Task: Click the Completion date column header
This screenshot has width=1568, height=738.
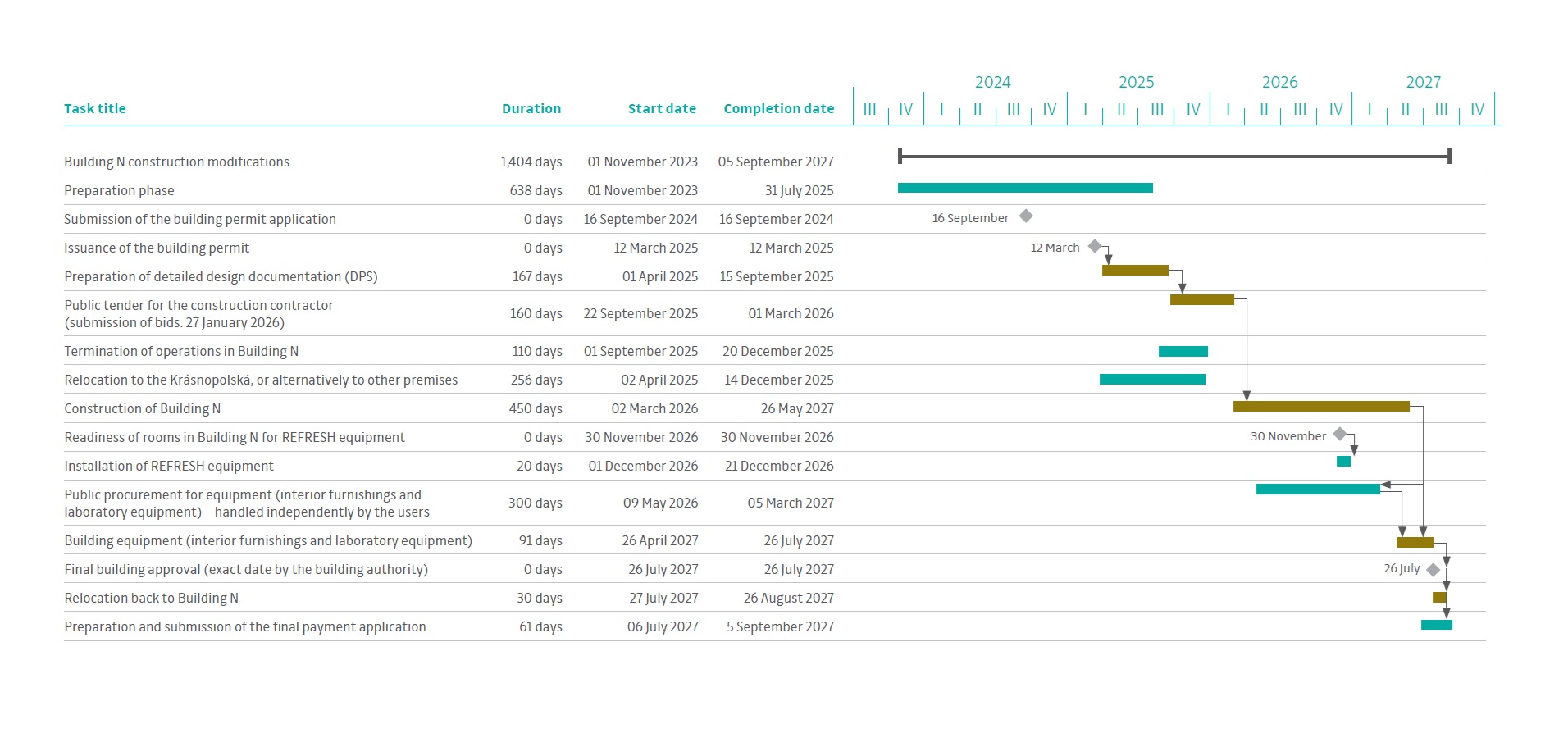Action: coord(778,109)
